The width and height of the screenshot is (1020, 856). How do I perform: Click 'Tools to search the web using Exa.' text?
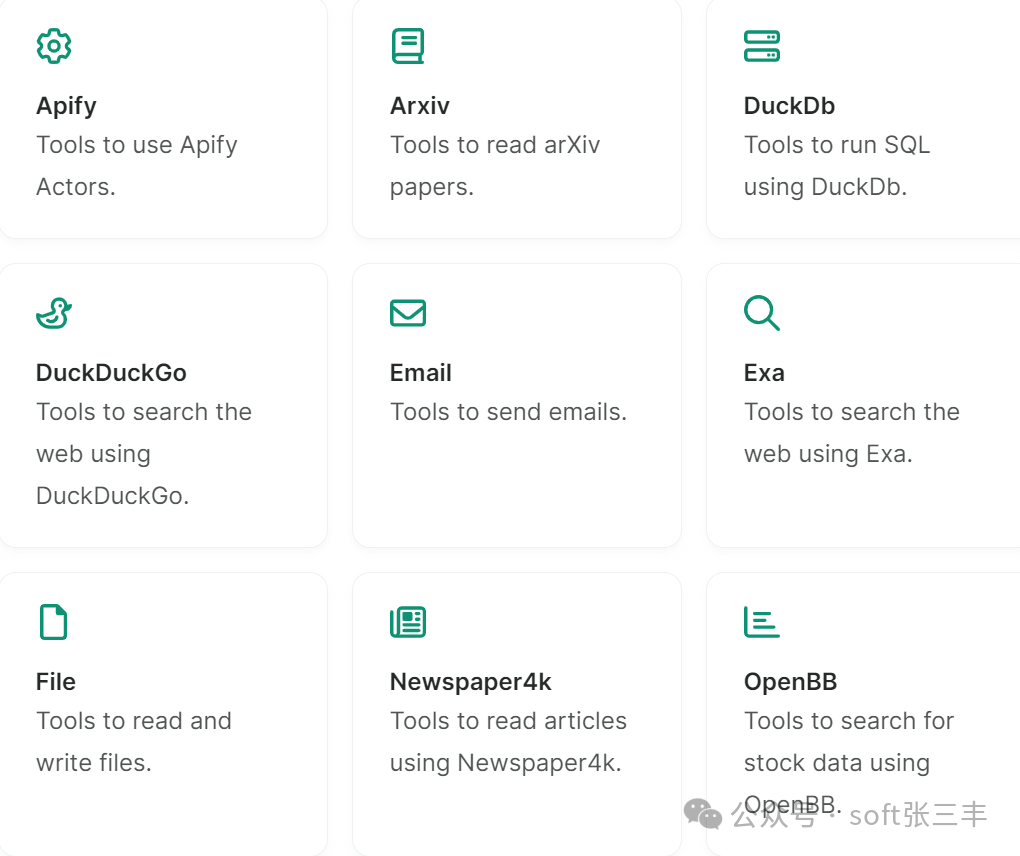pos(852,433)
